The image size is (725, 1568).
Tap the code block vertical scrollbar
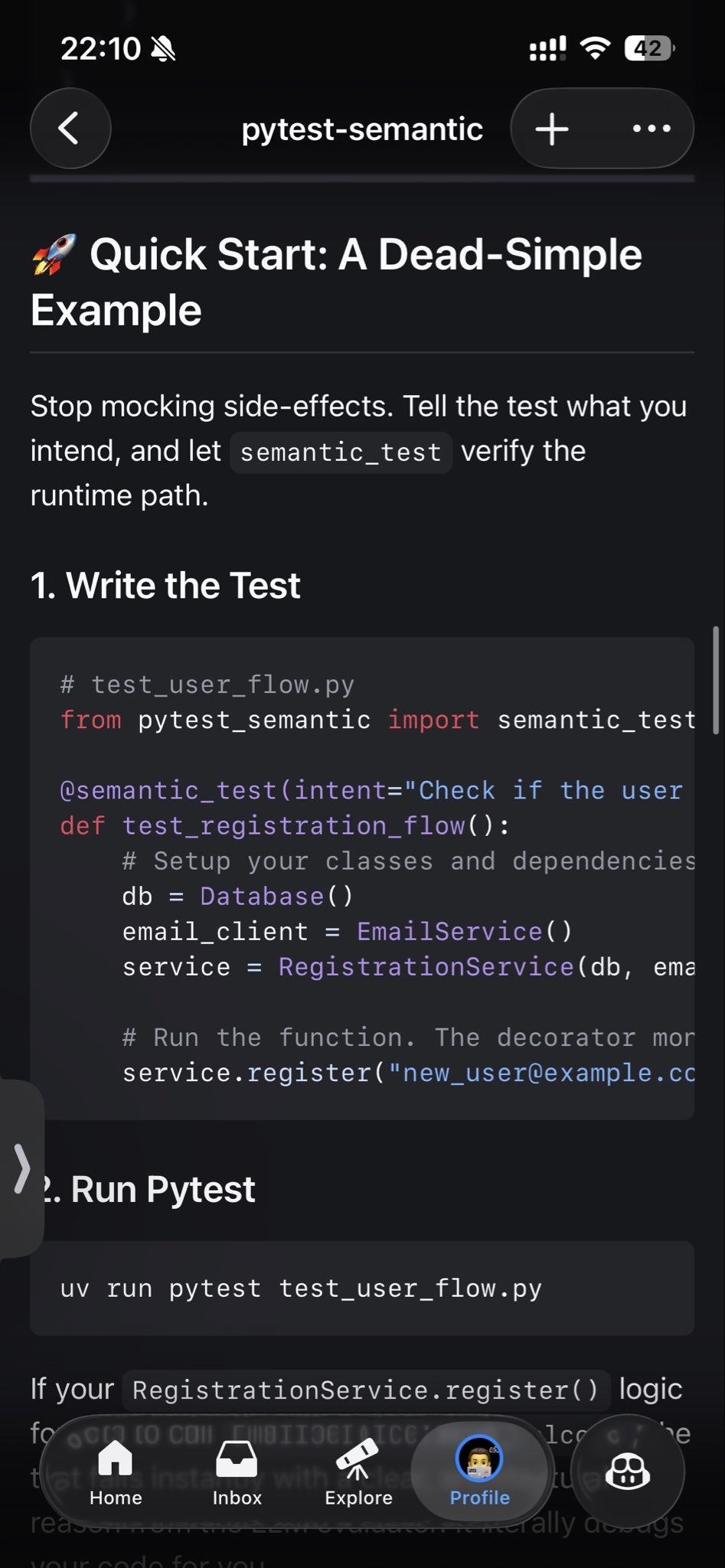(x=716, y=680)
